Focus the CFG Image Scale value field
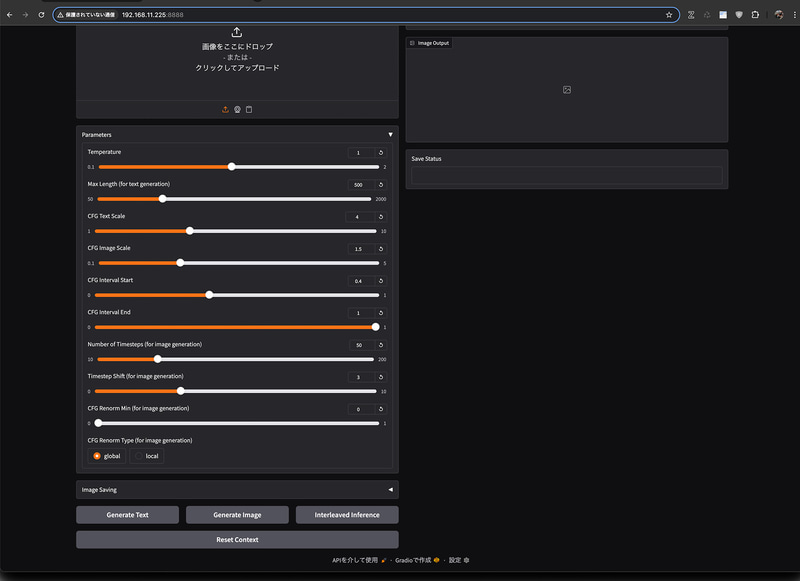 point(361,249)
